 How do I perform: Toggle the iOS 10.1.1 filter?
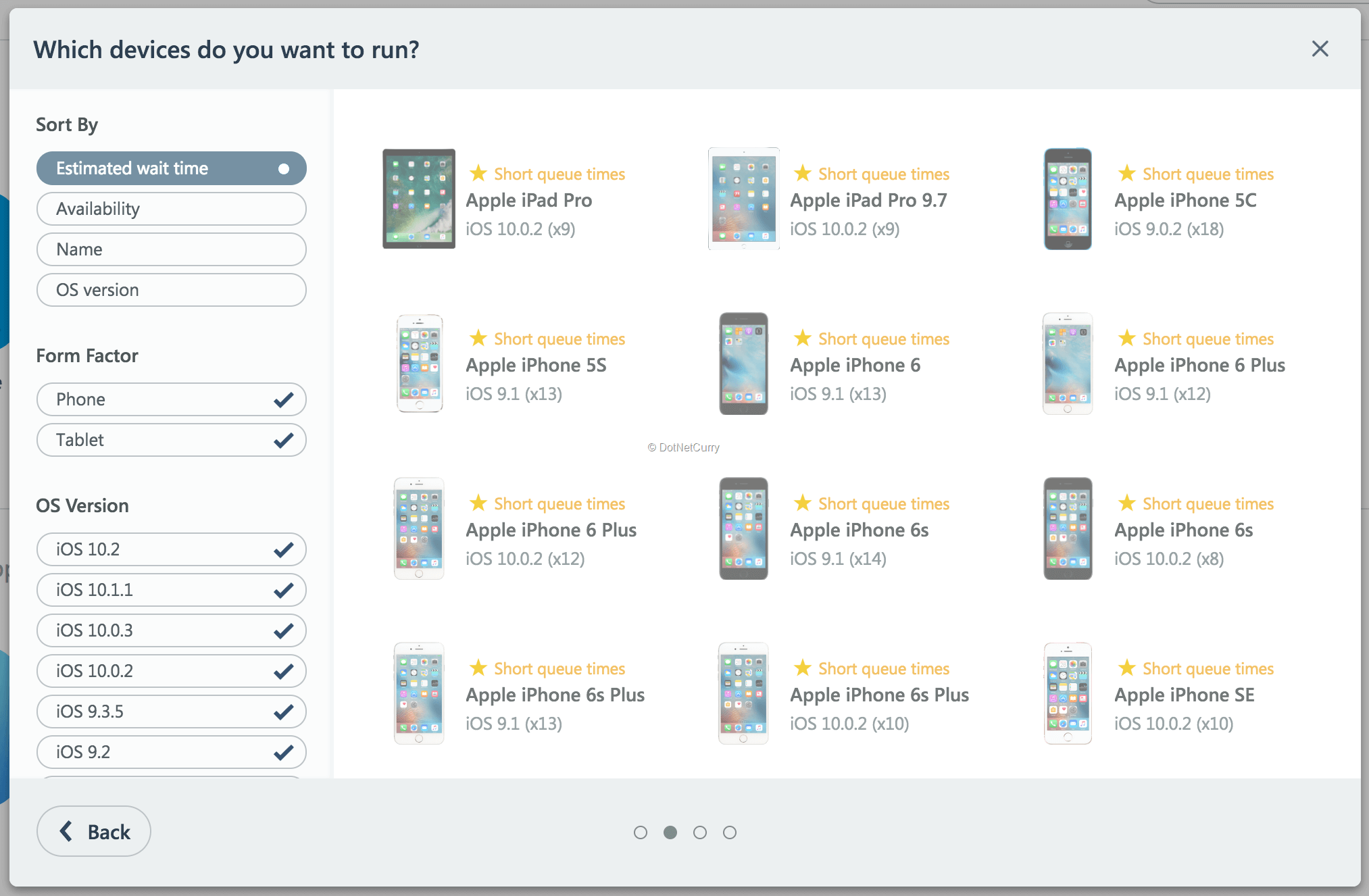(x=172, y=590)
